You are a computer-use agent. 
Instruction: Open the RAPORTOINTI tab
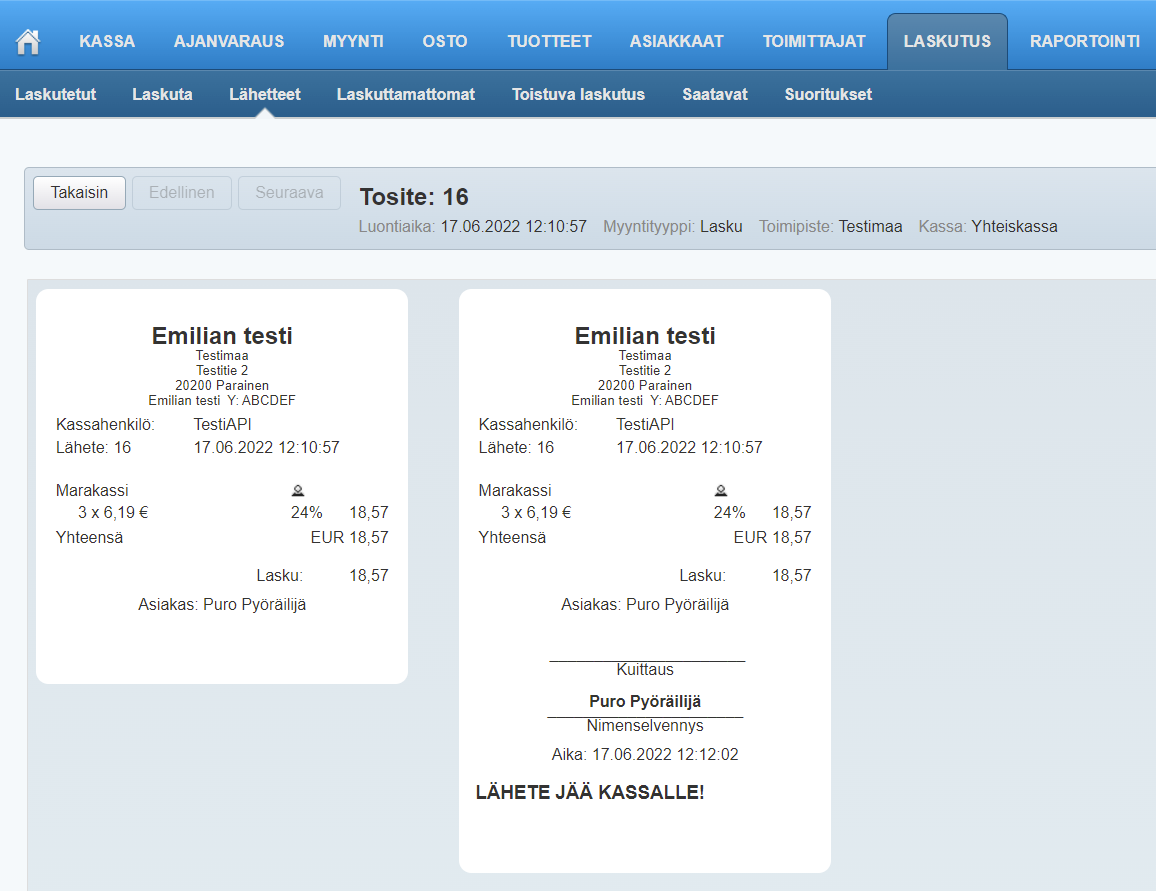tap(1084, 42)
